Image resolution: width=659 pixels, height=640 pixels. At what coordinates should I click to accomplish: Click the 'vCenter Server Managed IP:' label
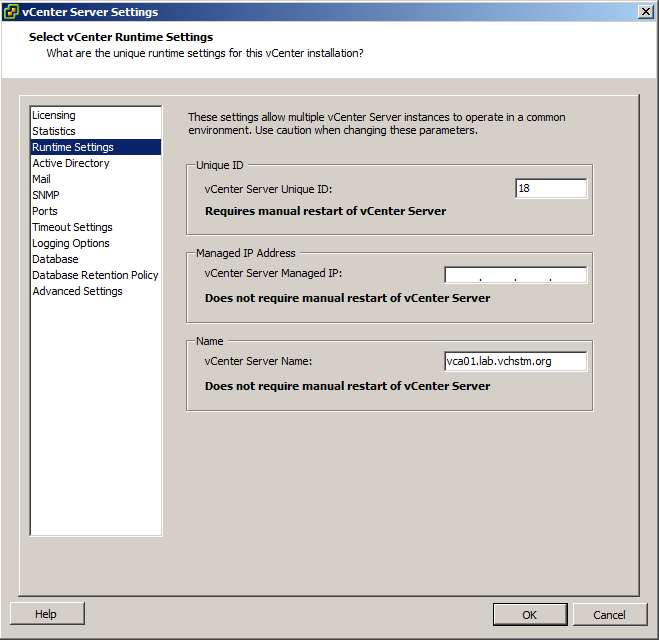pos(273,273)
